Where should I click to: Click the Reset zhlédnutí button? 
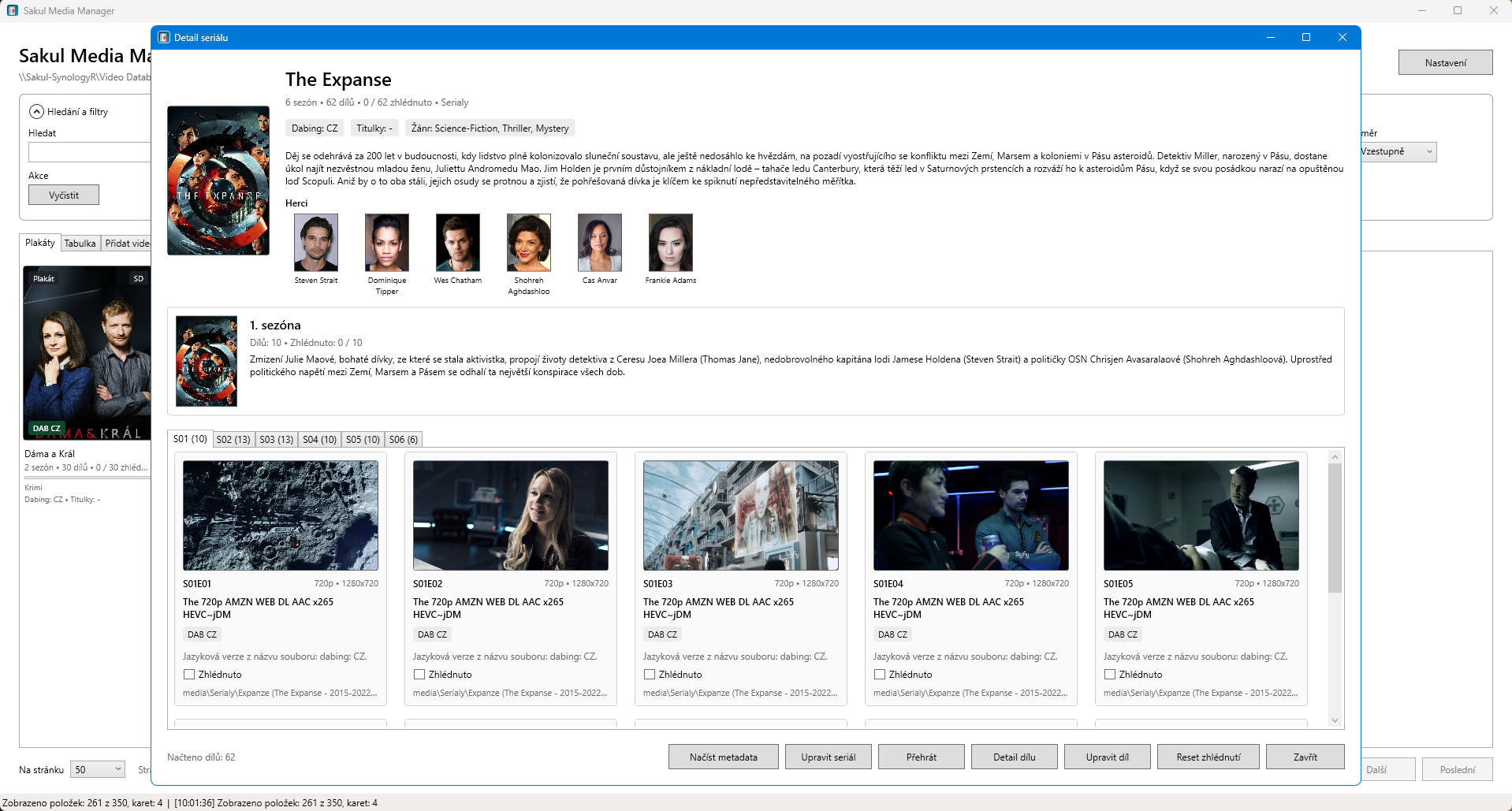click(x=1208, y=757)
